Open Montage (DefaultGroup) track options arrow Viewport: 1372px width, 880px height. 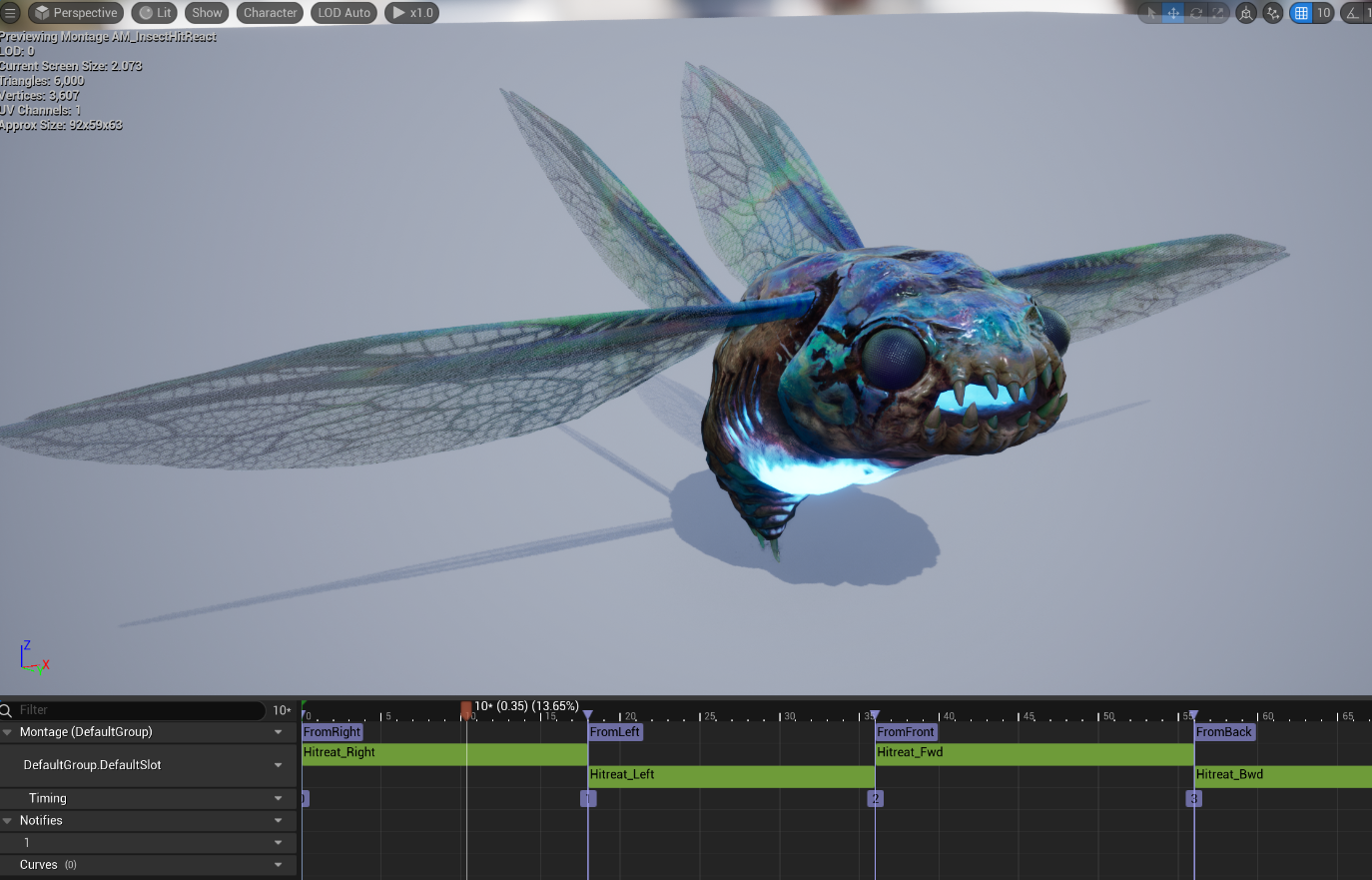click(279, 732)
